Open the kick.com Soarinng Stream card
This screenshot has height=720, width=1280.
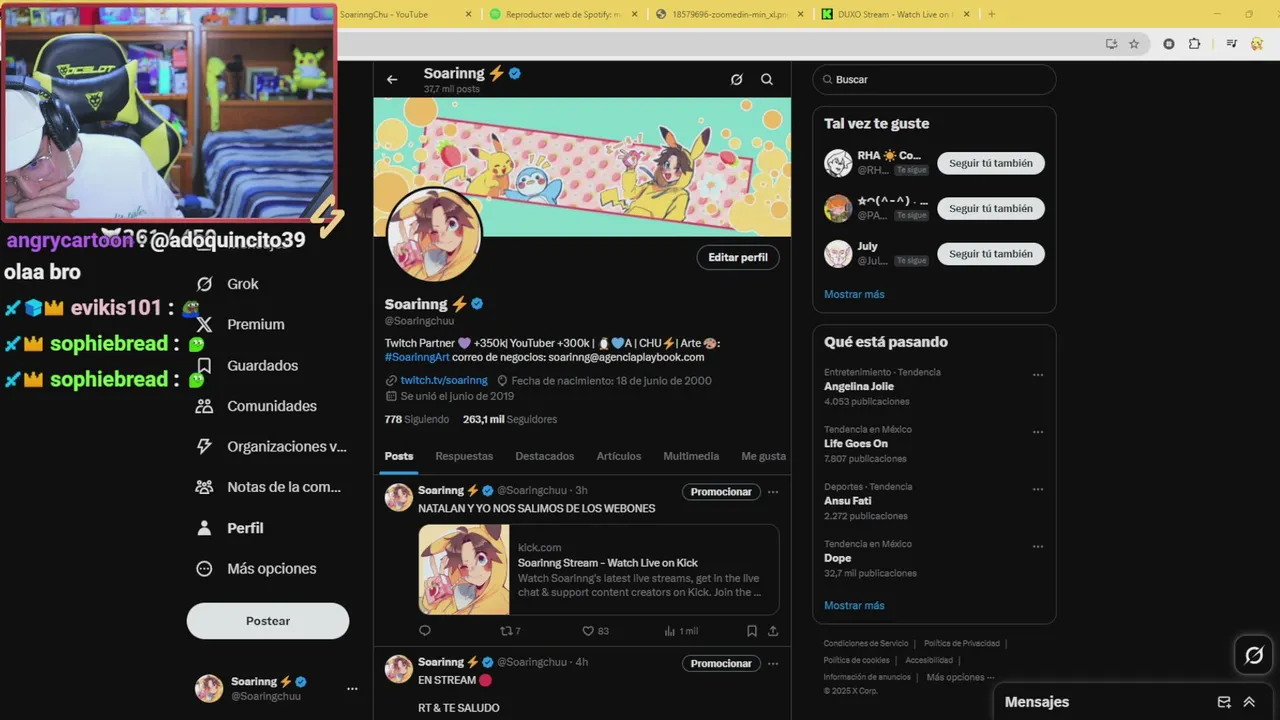(x=599, y=569)
